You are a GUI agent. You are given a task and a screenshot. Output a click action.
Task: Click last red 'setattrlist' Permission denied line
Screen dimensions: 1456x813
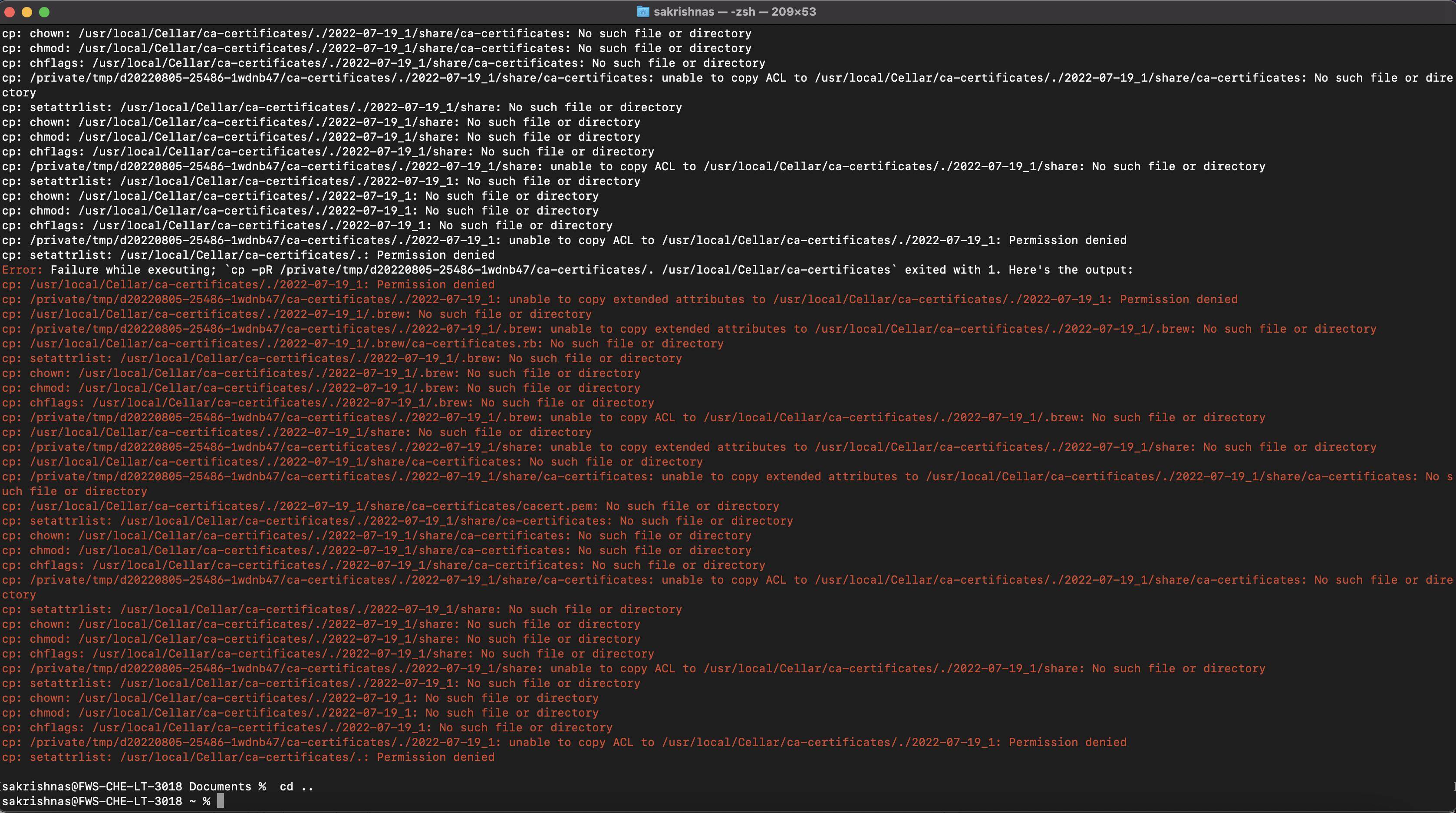coord(247,757)
